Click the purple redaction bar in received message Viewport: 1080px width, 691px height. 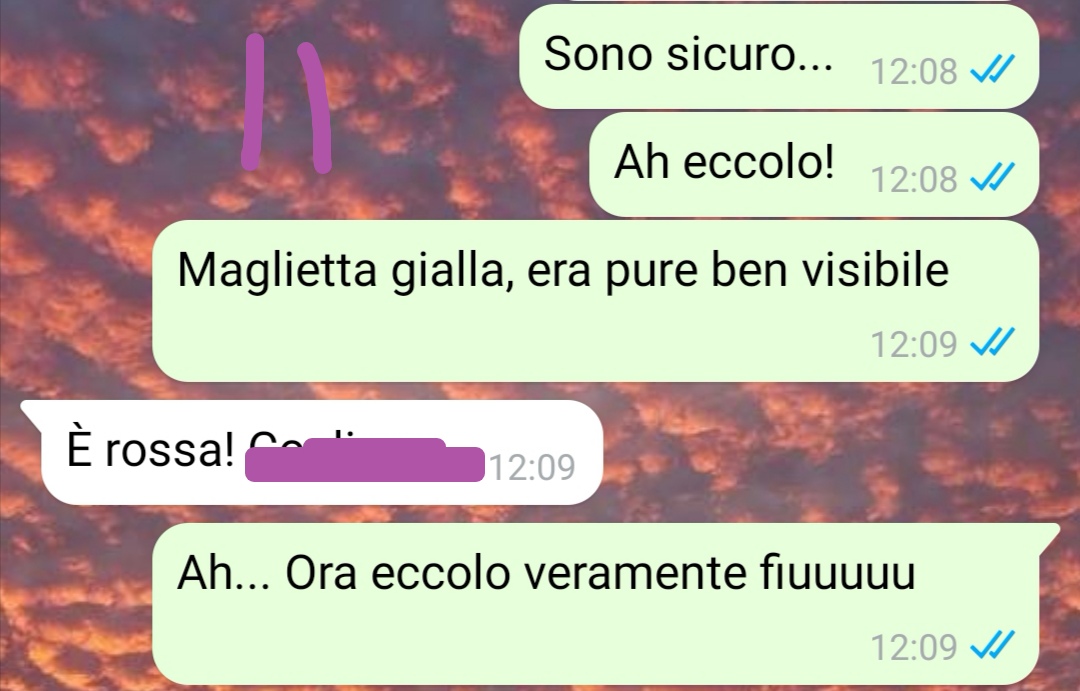364,460
